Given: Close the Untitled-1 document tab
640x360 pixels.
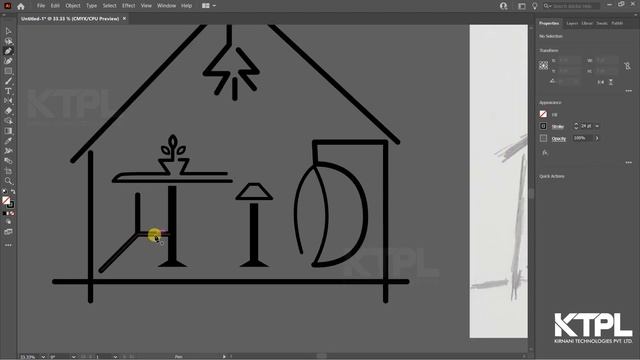Looking at the screenshot, I should pos(124,18).
